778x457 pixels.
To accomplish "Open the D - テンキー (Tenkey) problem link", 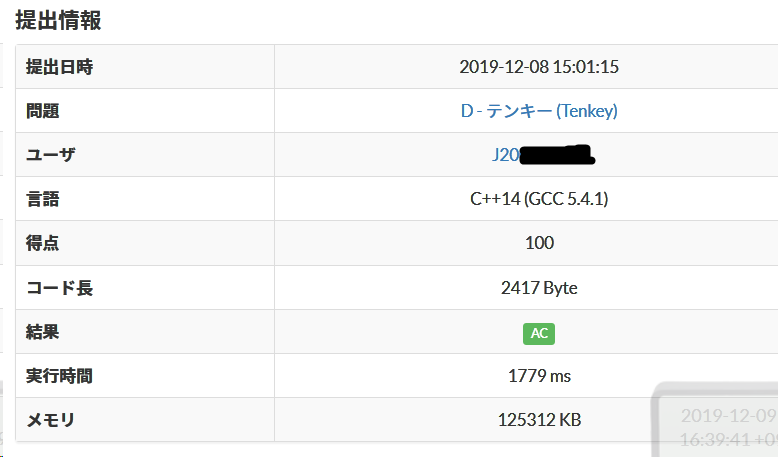I will tap(539, 111).
